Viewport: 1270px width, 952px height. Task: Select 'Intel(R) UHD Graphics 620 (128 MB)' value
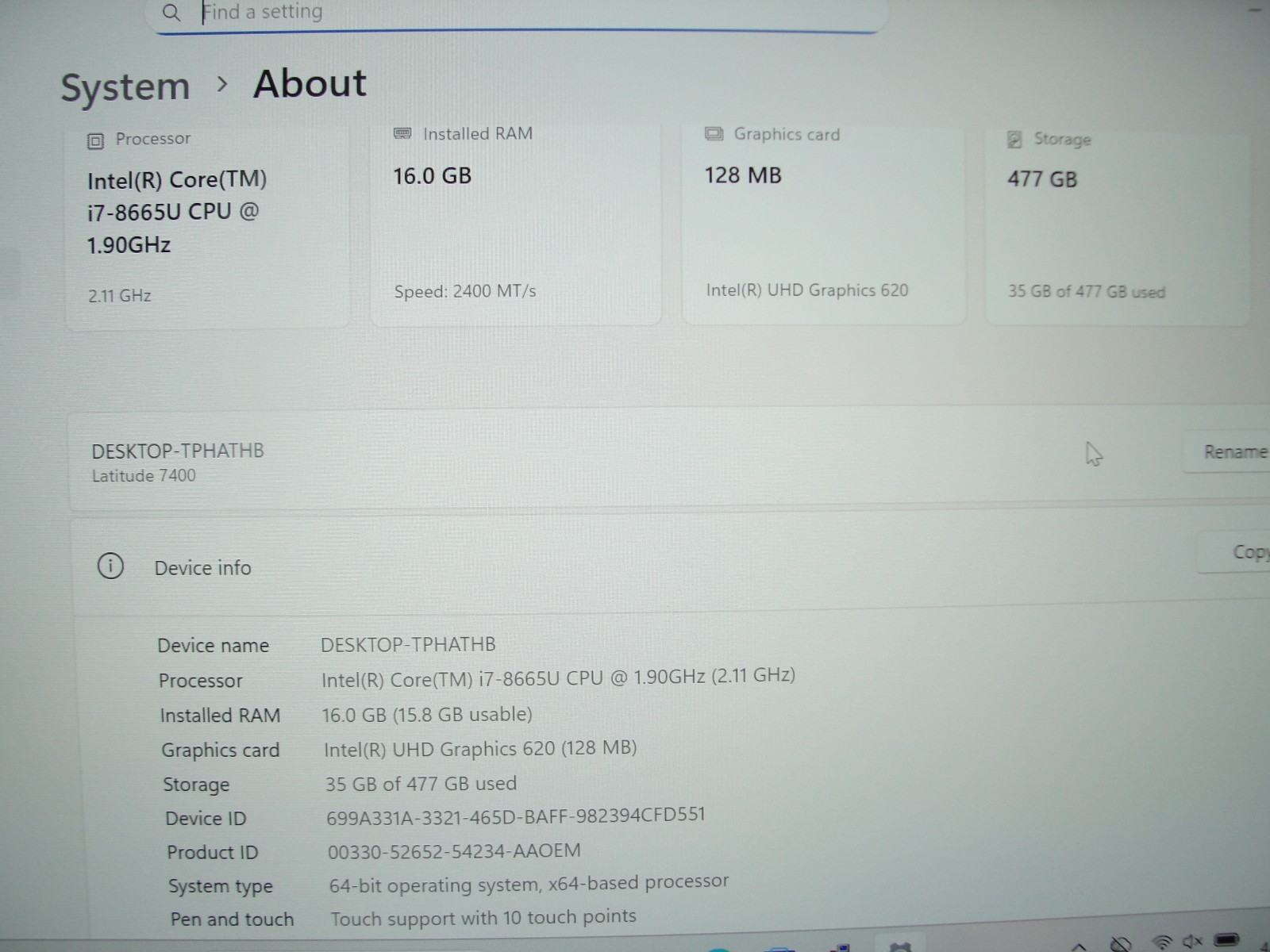(x=480, y=749)
